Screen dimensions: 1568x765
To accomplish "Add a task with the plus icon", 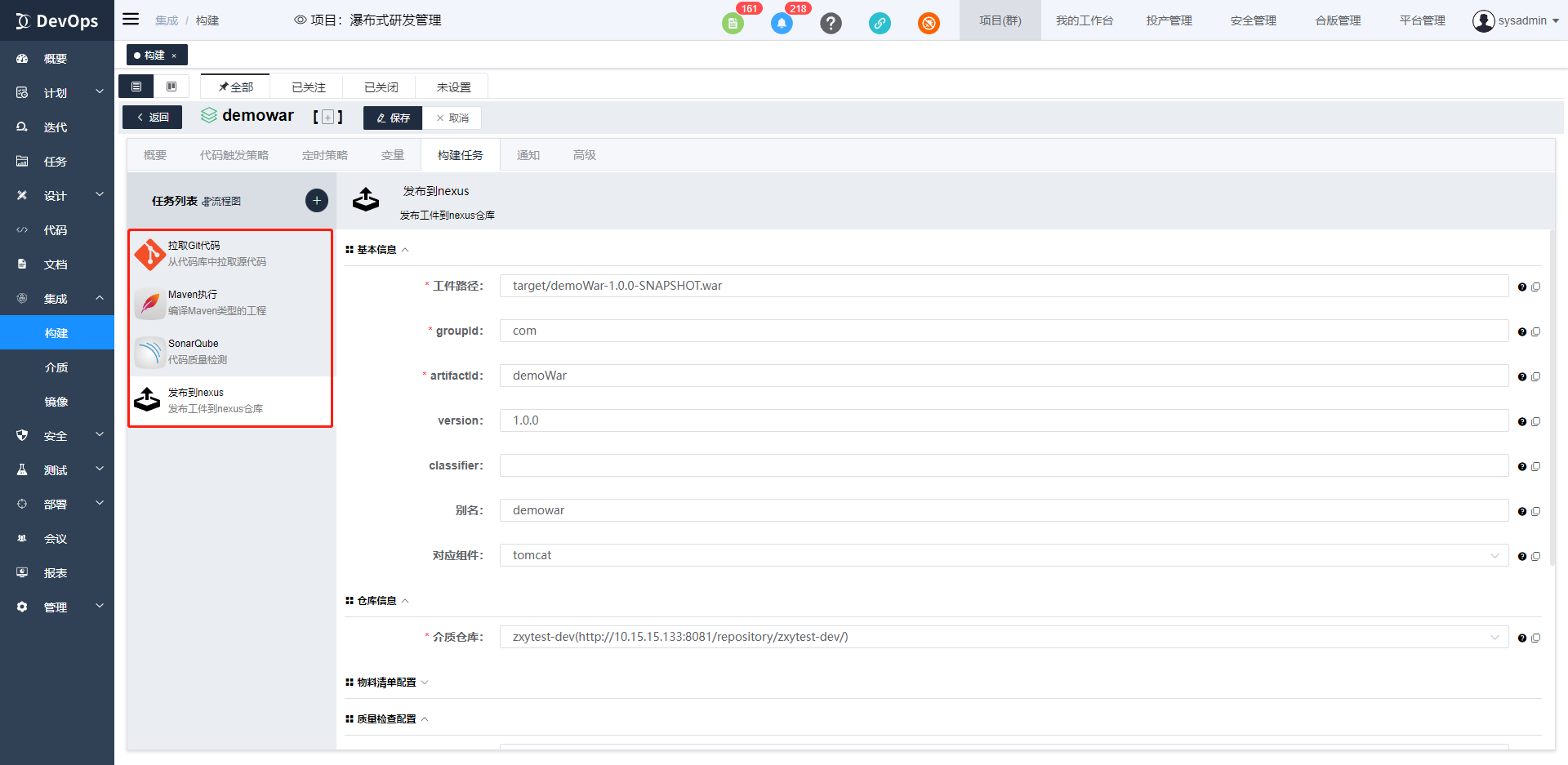I will [317, 200].
